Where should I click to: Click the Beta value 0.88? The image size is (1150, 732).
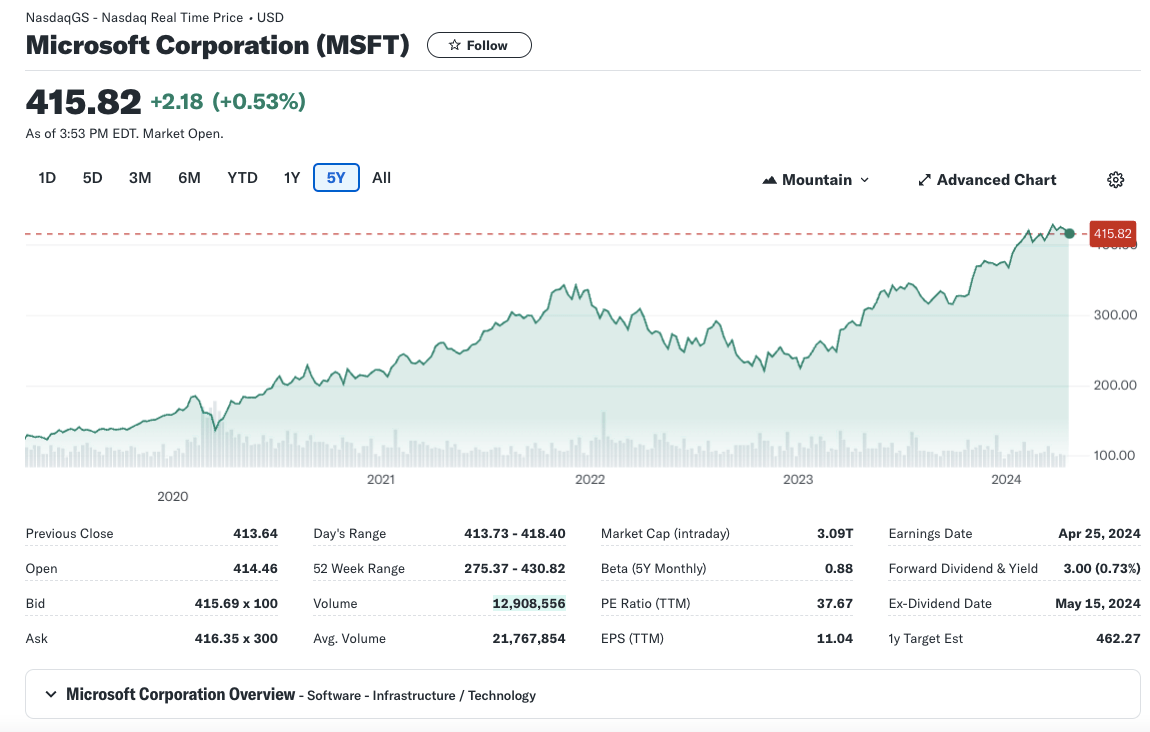pyautogui.click(x=839, y=568)
